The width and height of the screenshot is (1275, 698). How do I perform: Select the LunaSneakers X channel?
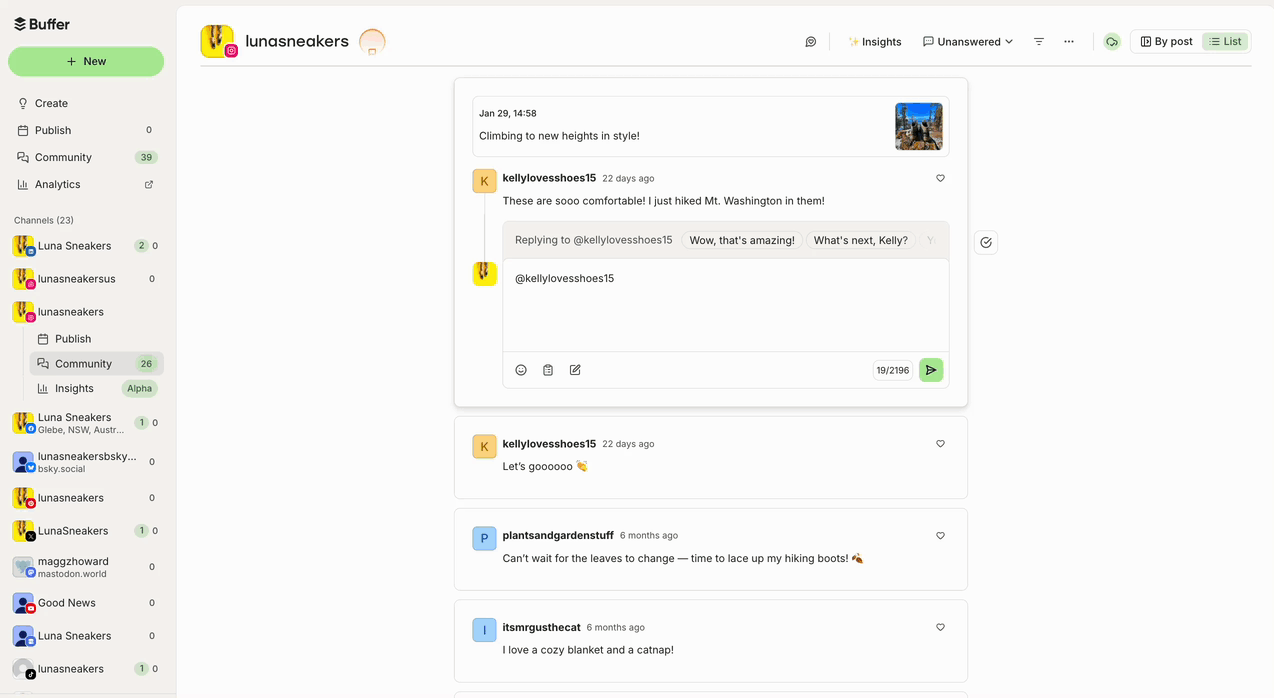coord(86,531)
